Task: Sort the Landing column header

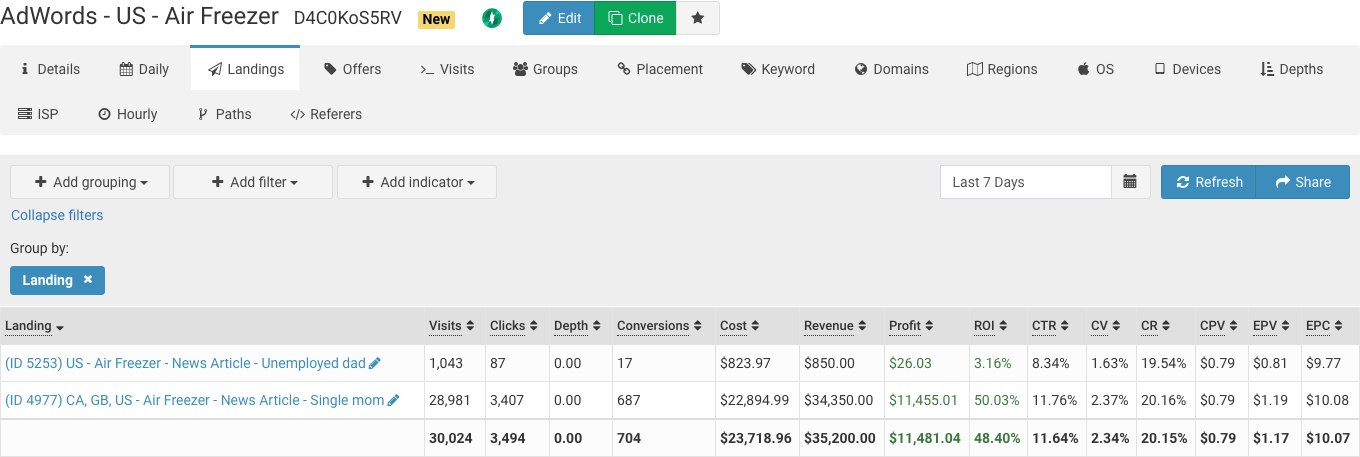Action: pos(35,326)
